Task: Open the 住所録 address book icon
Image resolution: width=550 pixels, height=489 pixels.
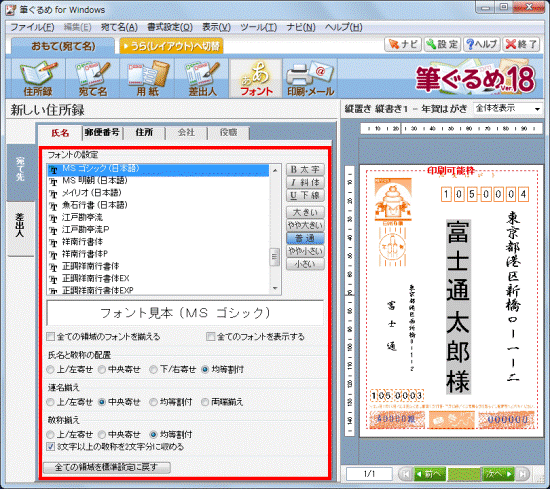Action: pyautogui.click(x=38, y=79)
